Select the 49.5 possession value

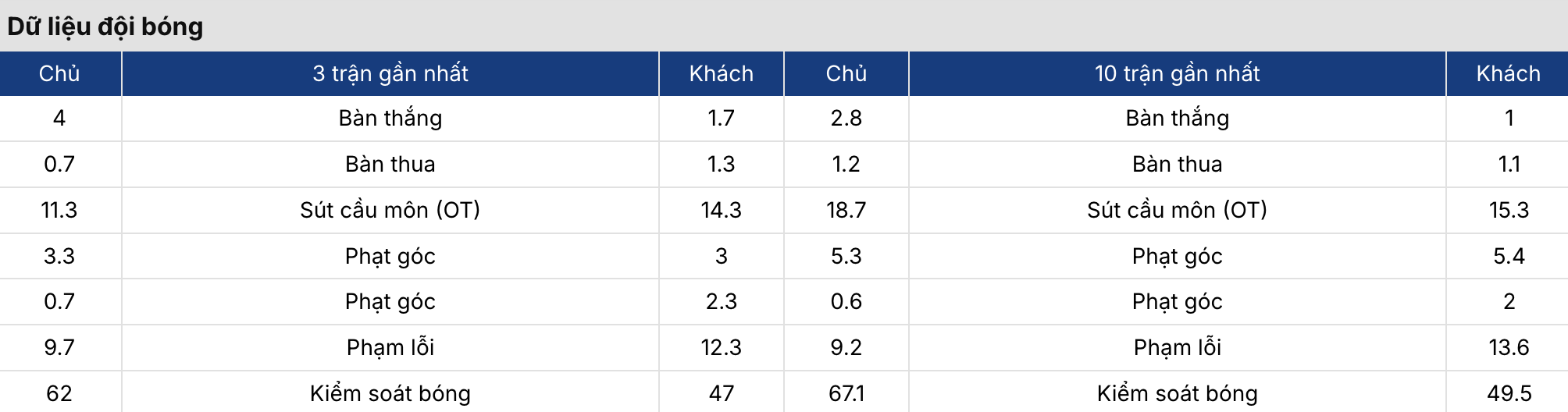(x=1509, y=393)
